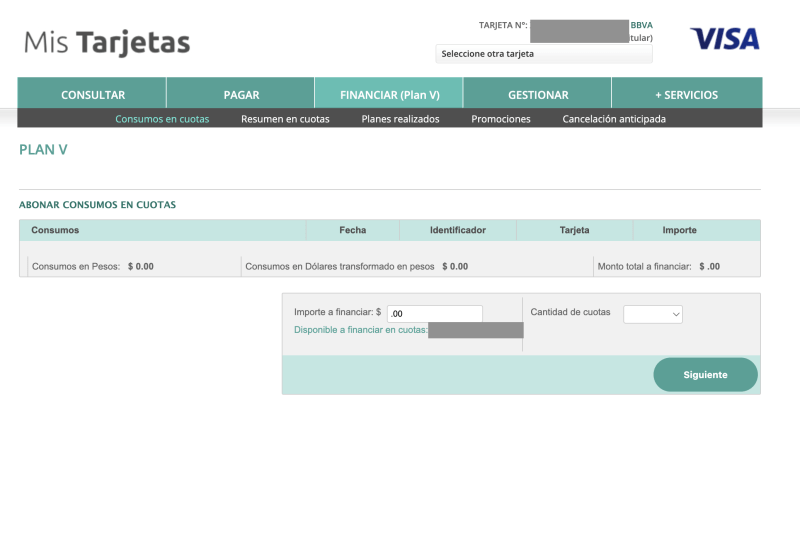Click the Importe column header
Viewport: 800px width, 543px height.
(x=679, y=230)
